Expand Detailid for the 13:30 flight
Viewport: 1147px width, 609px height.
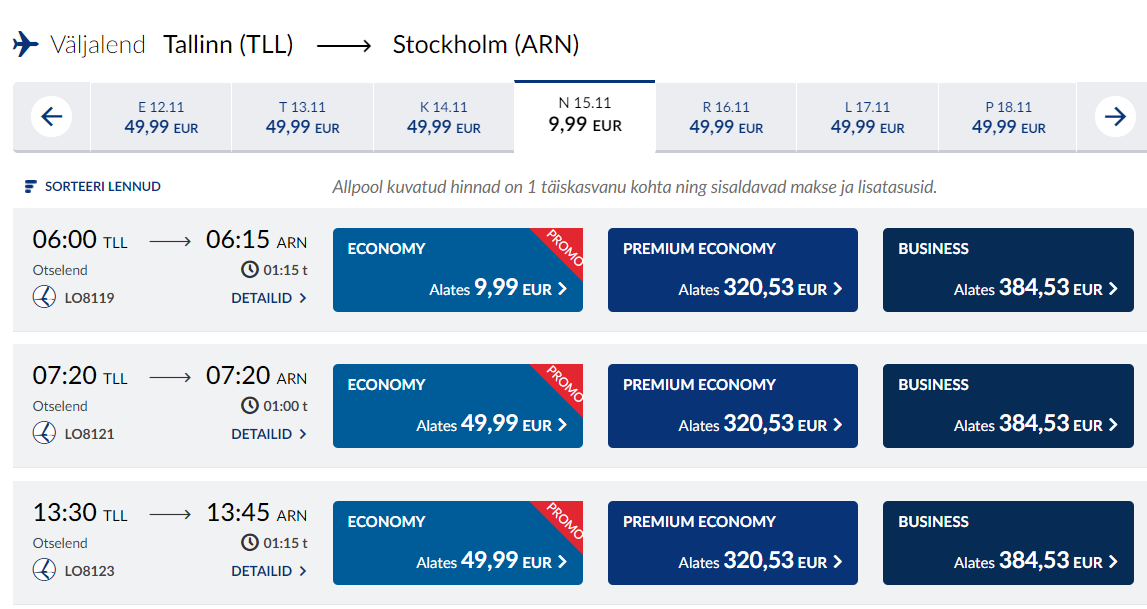pyautogui.click(x=268, y=570)
